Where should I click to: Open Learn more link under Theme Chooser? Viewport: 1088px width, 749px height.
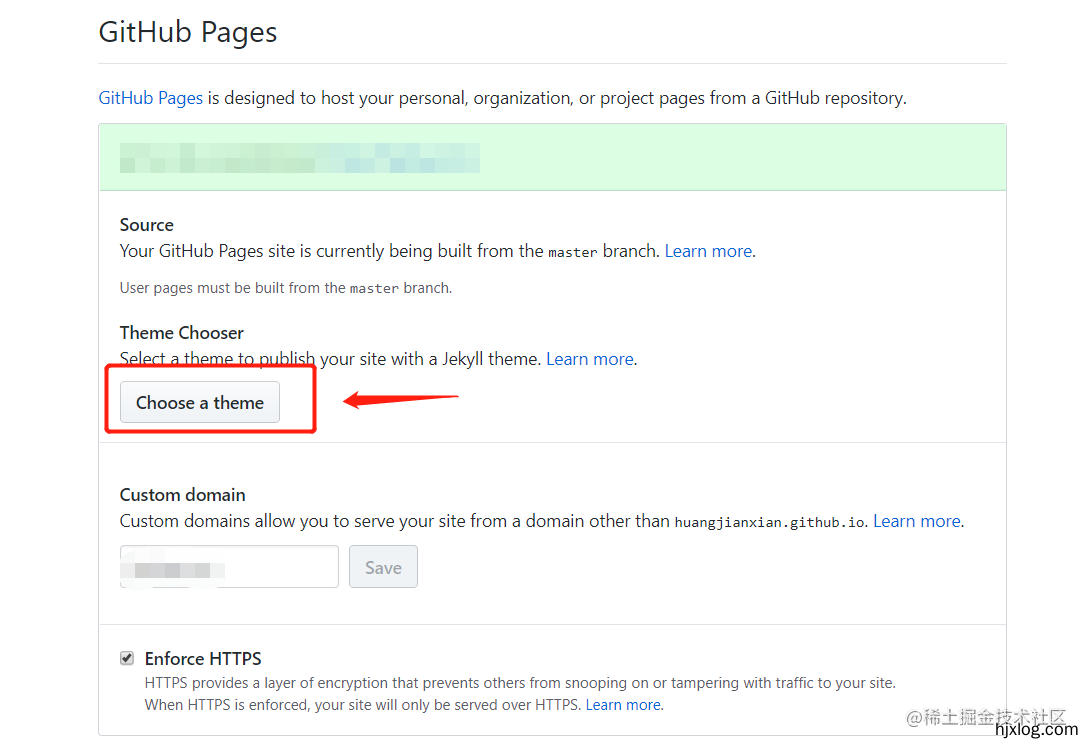(590, 359)
